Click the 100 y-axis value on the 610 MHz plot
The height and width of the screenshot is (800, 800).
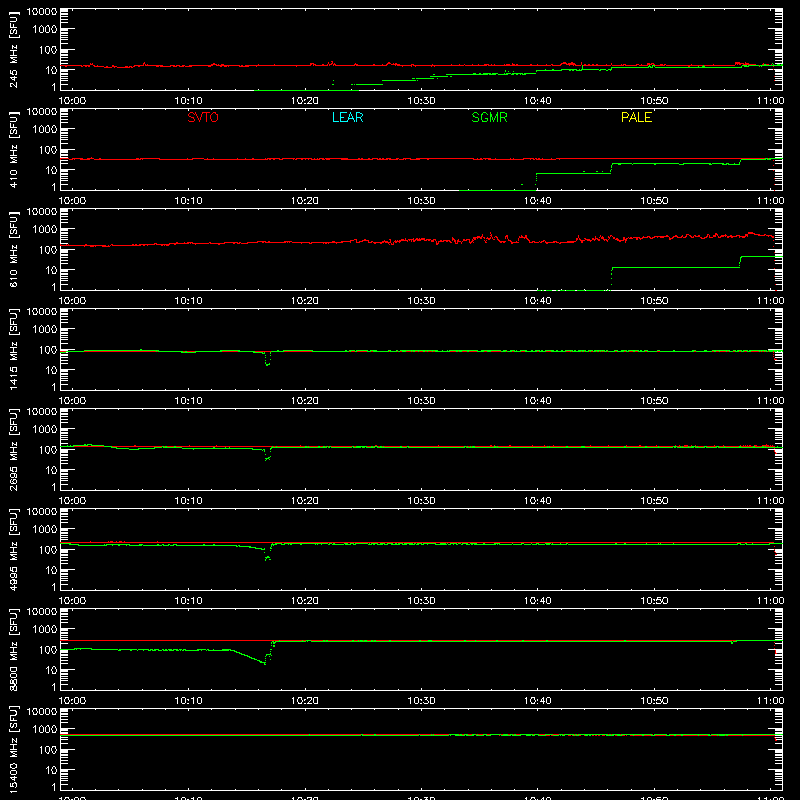coord(47,250)
